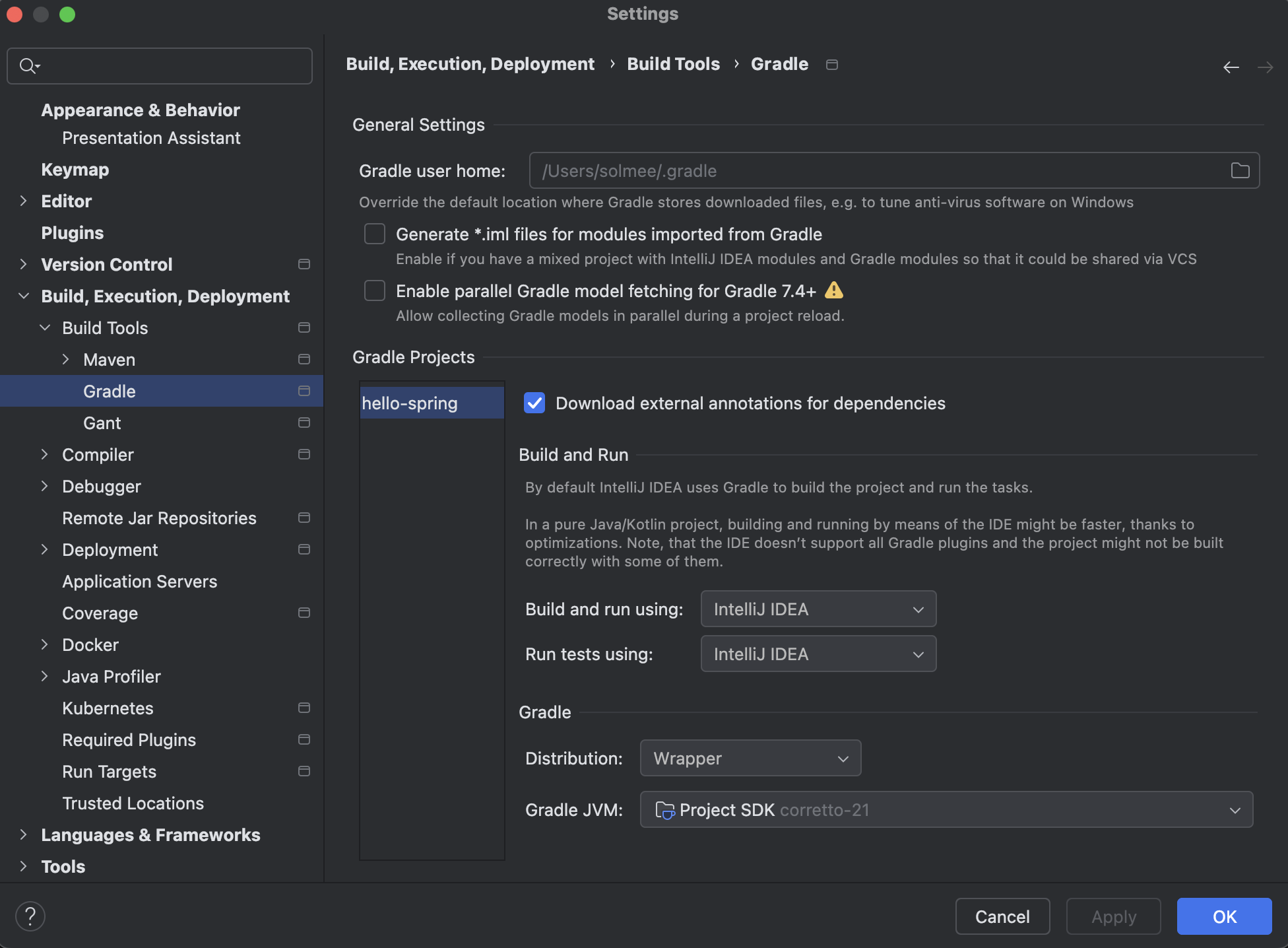Enable parallel Gradle model fetching checkbox
Image resolution: width=1288 pixels, height=948 pixels.
click(375, 290)
